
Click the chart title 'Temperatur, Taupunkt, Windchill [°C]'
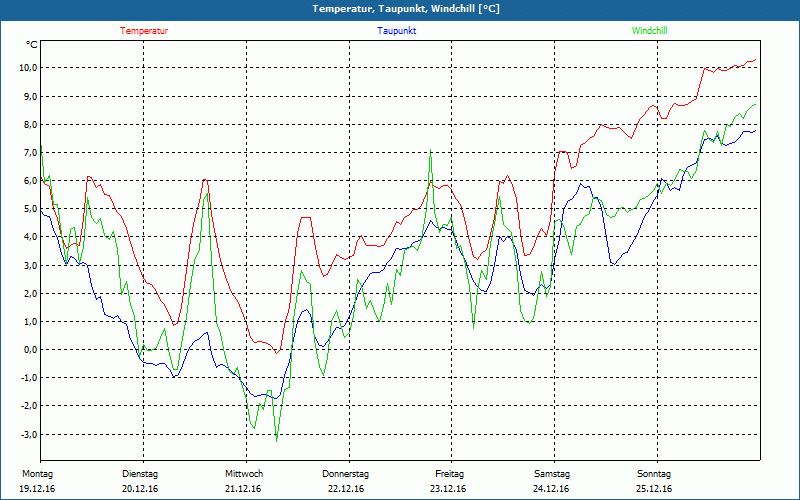click(406, 9)
